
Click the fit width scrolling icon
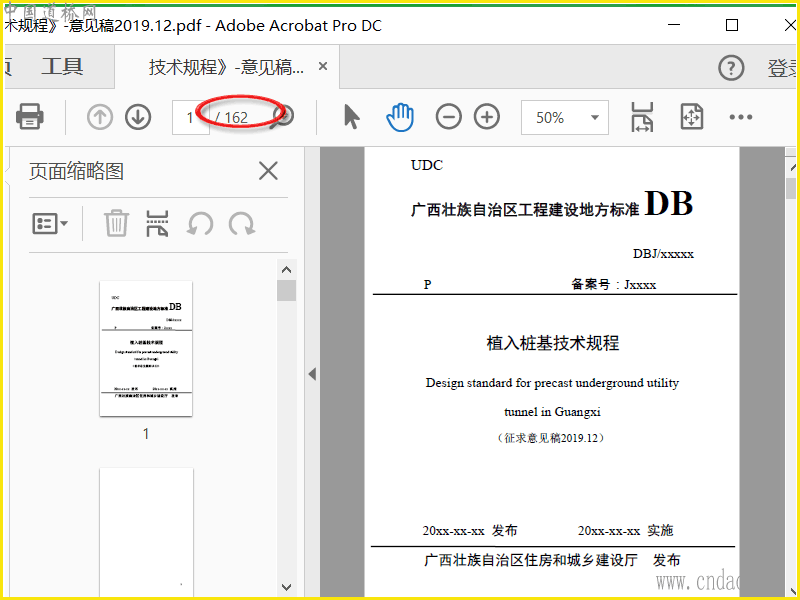[642, 117]
